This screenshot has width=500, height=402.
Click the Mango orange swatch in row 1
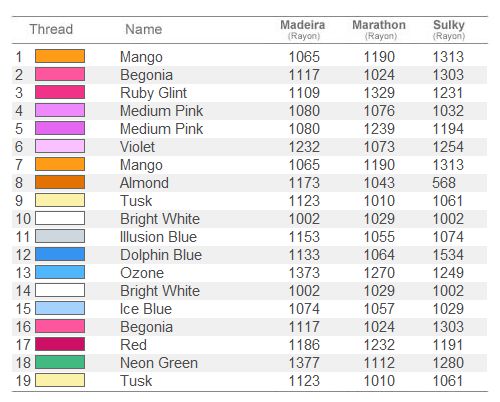point(60,56)
